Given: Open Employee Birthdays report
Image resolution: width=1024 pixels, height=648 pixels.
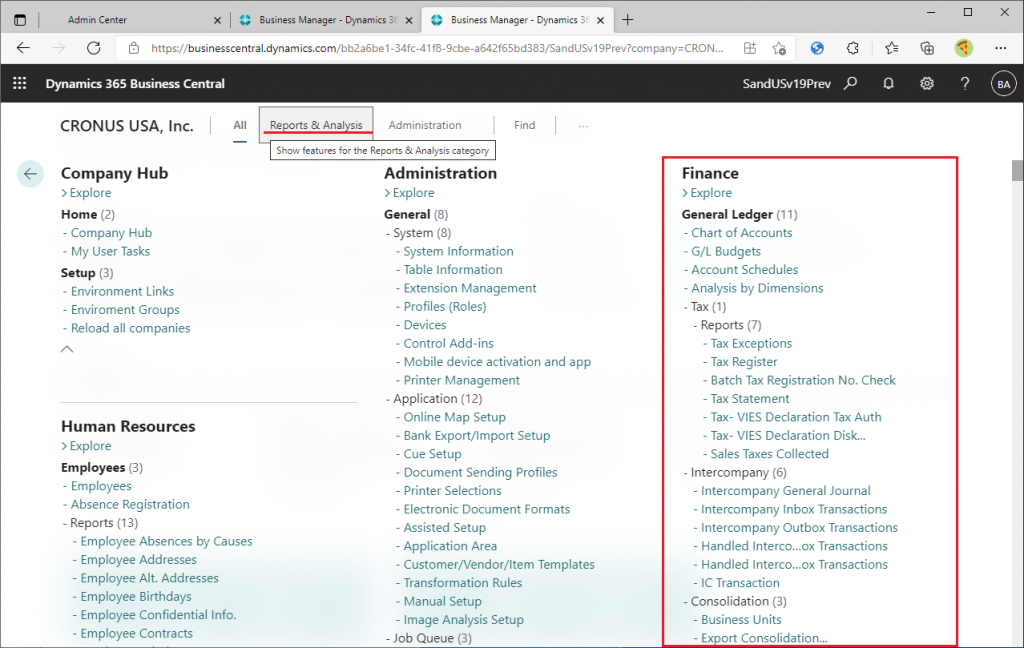Looking at the screenshot, I should tap(136, 596).
